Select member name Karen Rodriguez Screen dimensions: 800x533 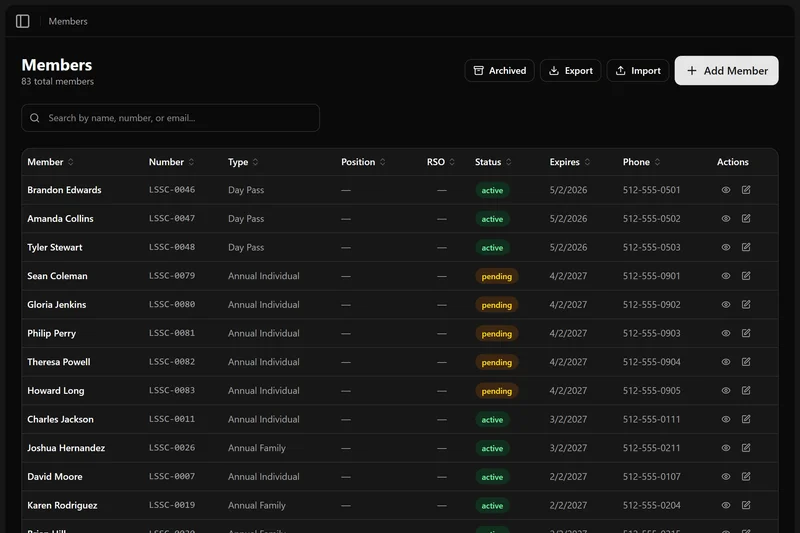(62, 505)
